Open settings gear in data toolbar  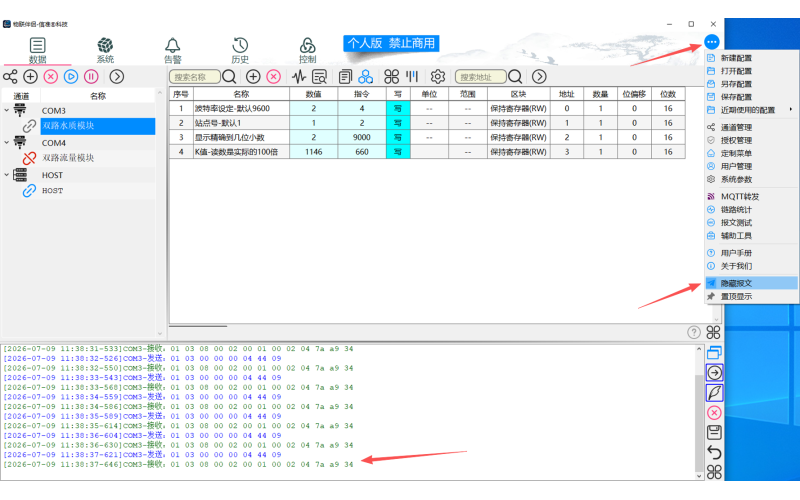[x=438, y=77]
